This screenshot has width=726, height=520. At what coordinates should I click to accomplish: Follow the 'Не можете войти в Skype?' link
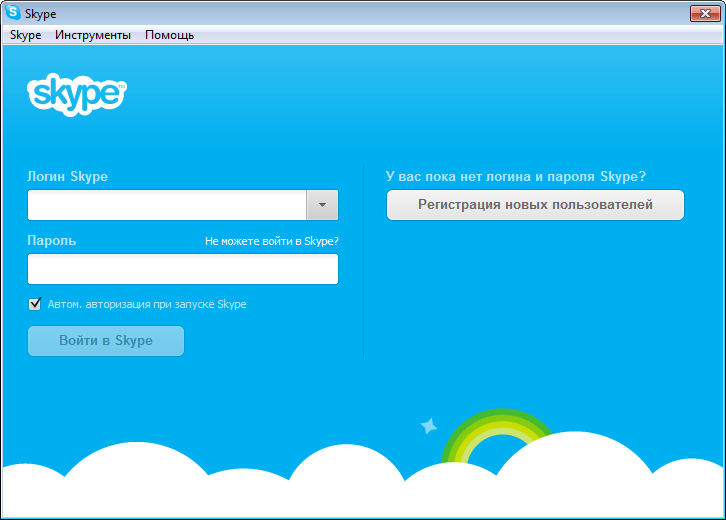tap(271, 241)
